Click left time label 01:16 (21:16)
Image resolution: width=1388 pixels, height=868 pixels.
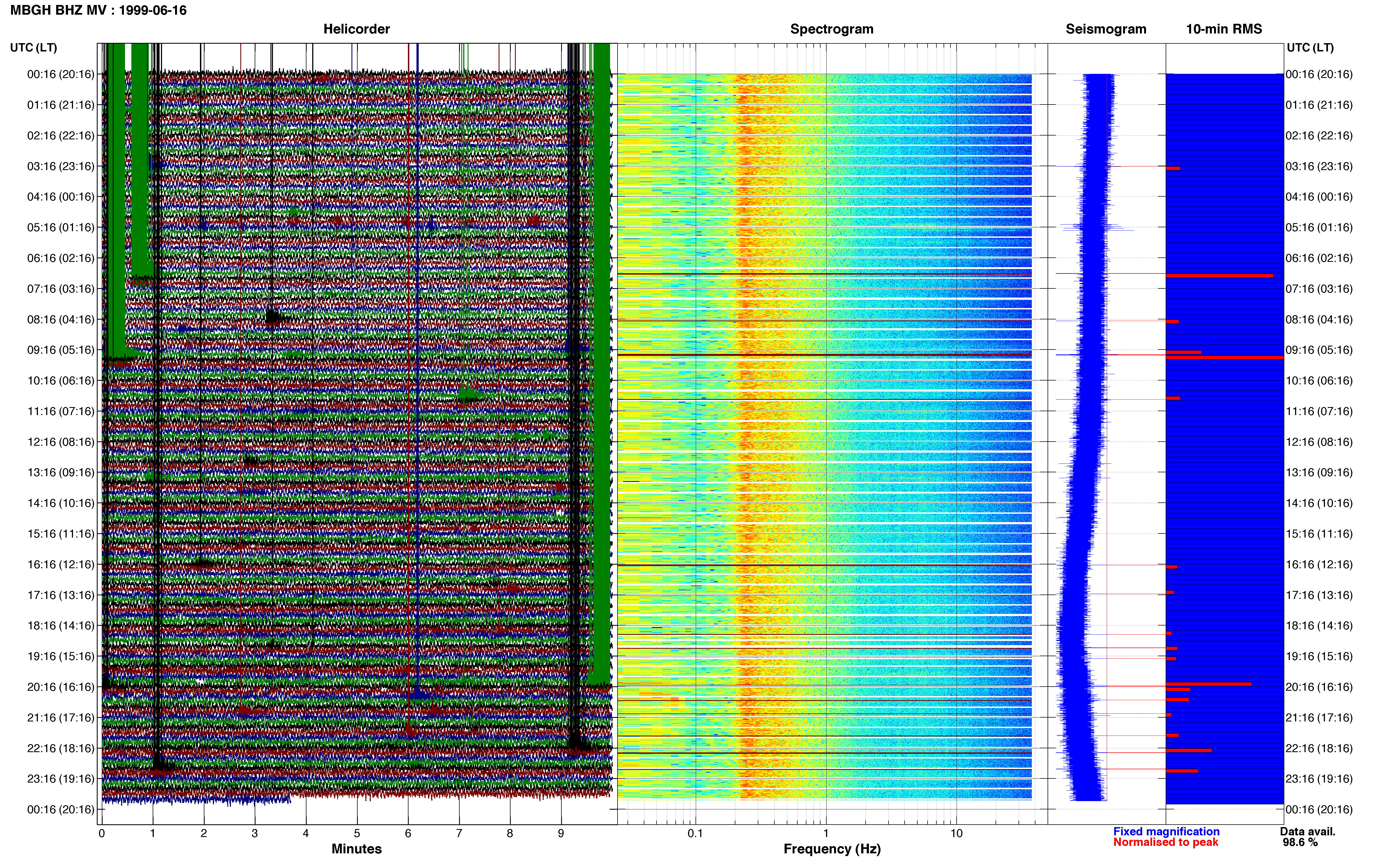61,105
